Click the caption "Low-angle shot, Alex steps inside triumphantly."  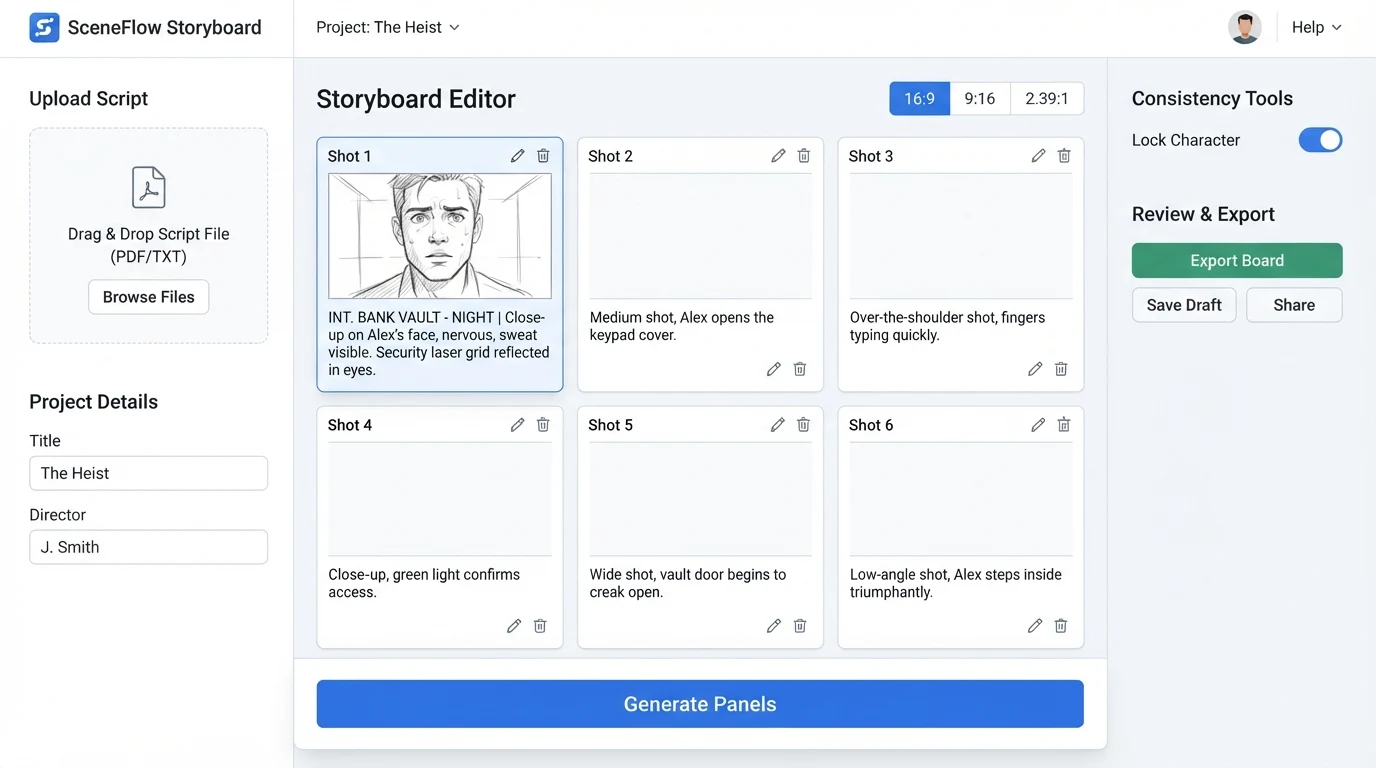click(956, 583)
